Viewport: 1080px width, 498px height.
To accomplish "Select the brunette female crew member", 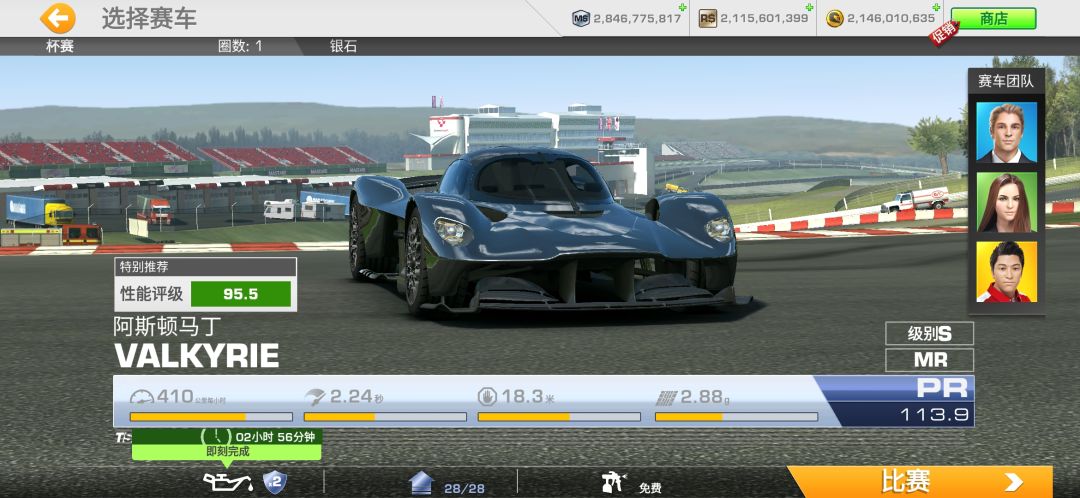I will coord(1006,202).
